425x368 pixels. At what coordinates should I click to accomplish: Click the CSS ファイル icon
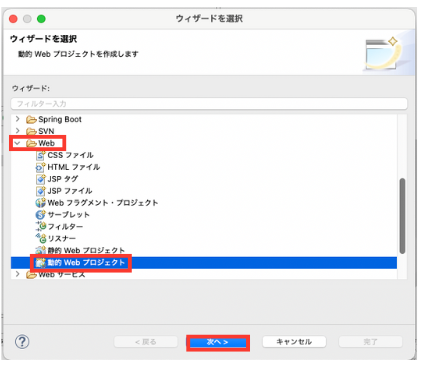[x=40, y=155]
